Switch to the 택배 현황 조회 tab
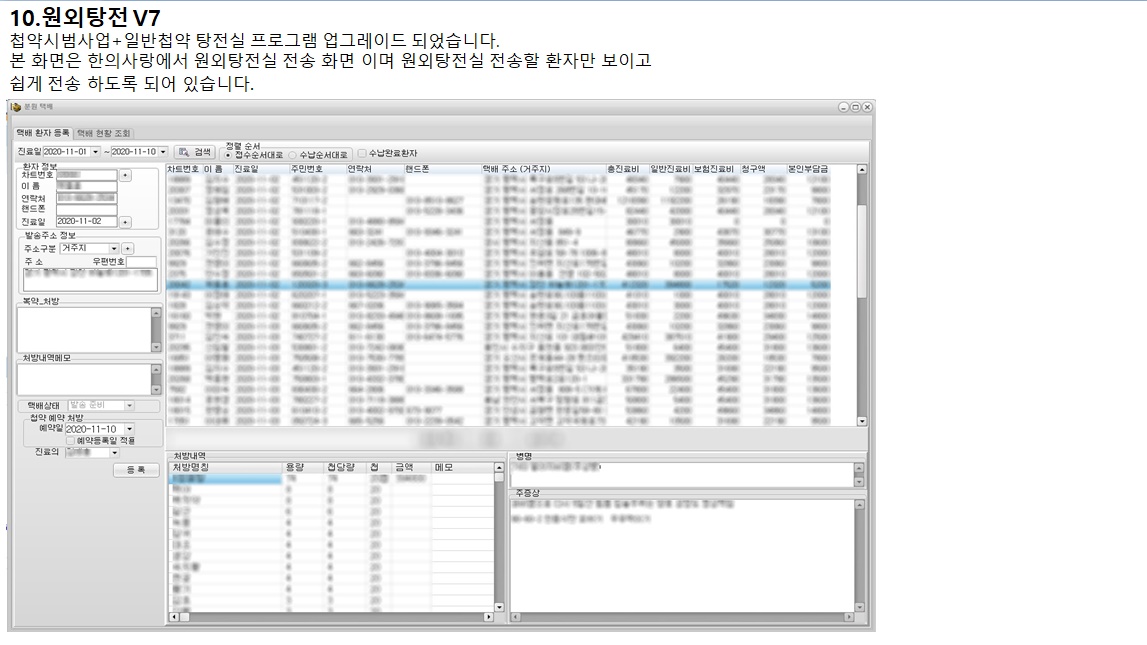1147x645 pixels. [104, 133]
